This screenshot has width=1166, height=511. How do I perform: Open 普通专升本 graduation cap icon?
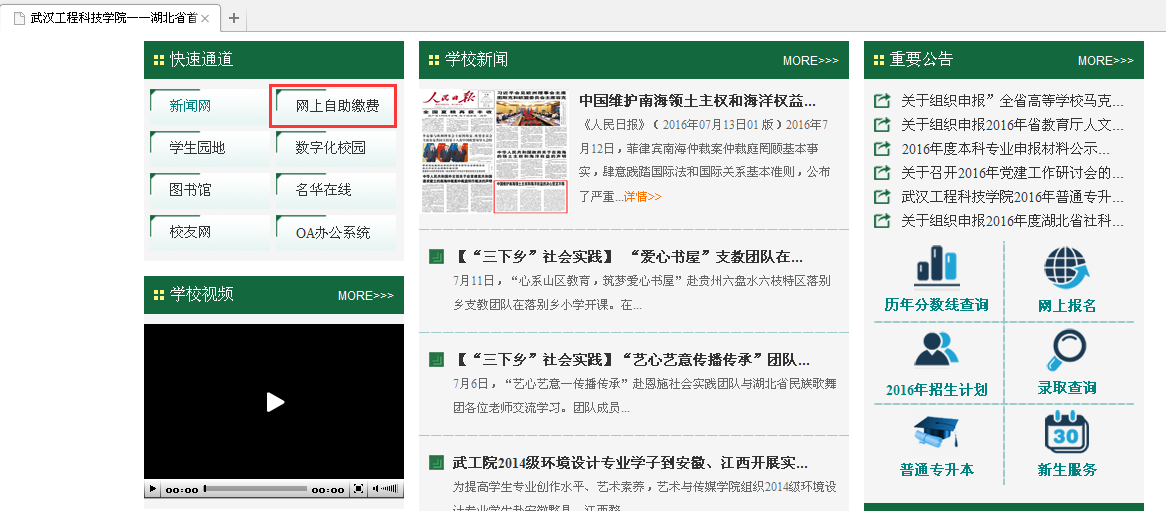click(x=936, y=432)
